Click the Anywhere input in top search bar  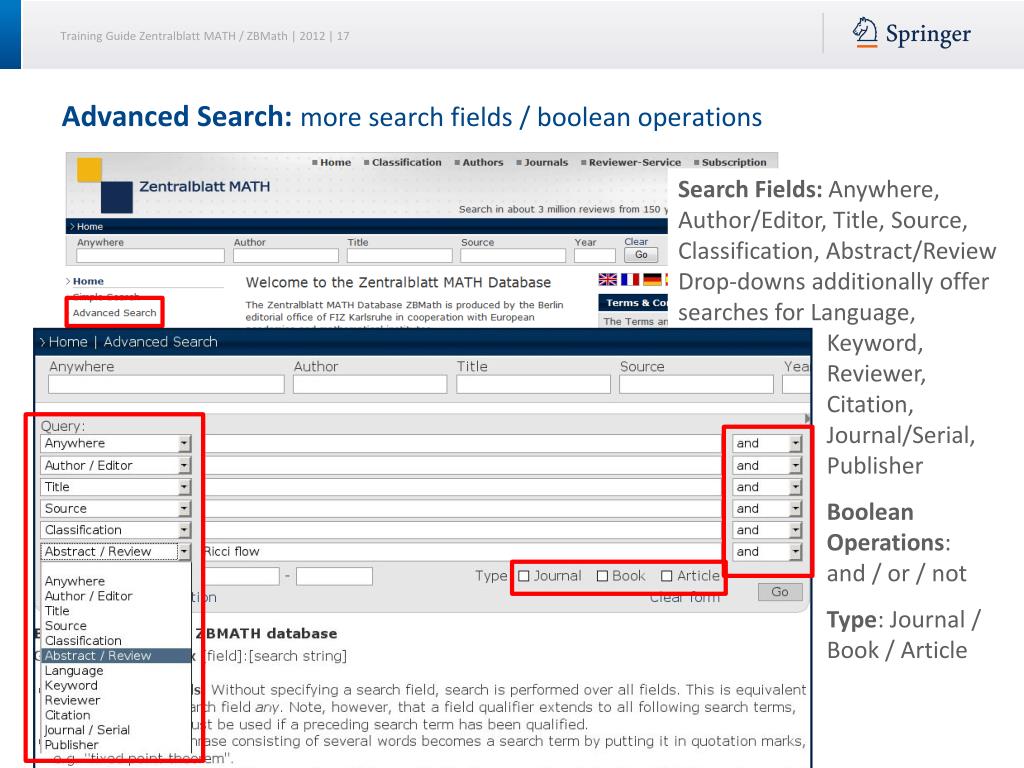pyautogui.click(x=150, y=256)
